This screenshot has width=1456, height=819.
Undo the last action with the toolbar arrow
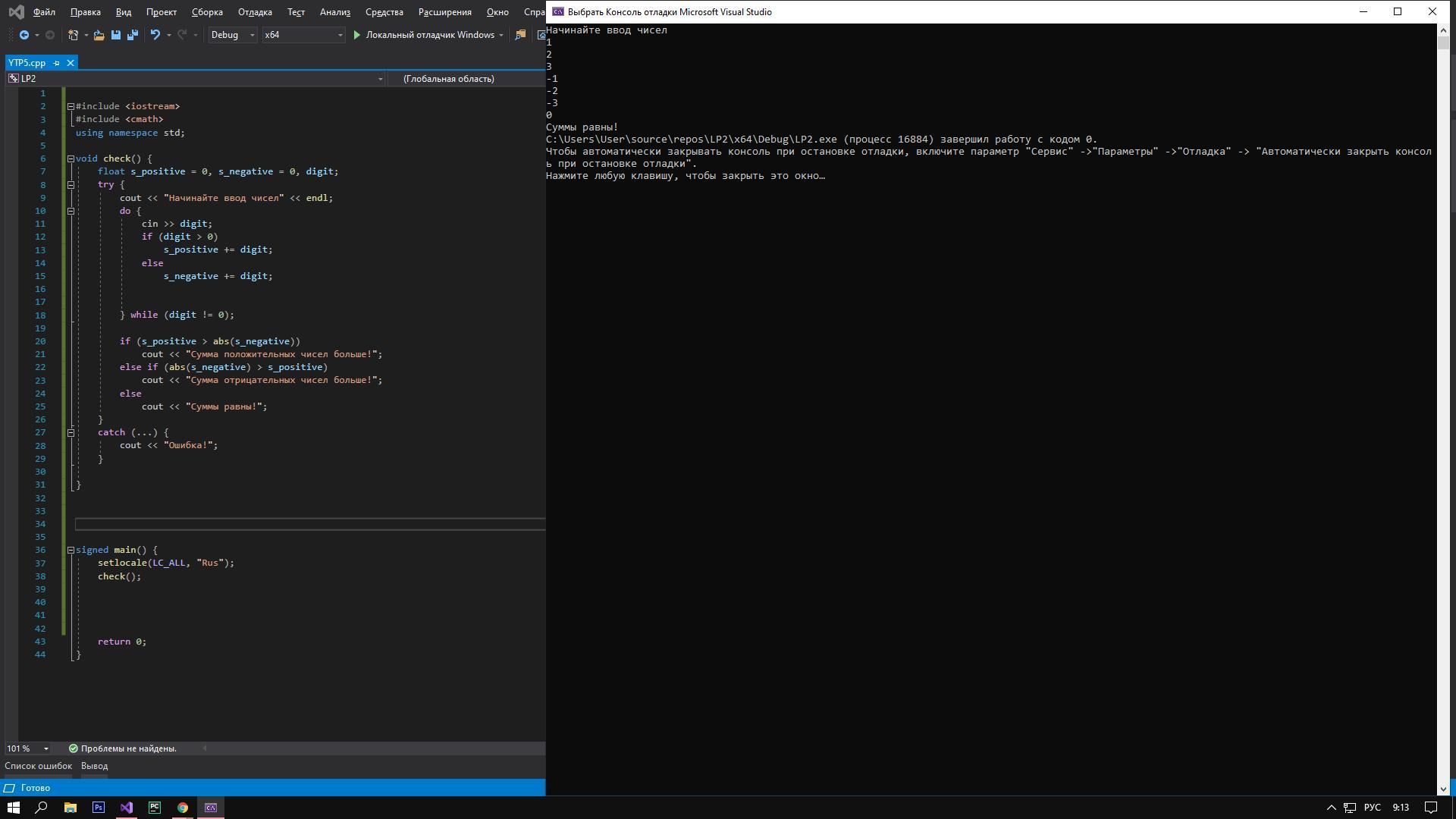pos(155,35)
